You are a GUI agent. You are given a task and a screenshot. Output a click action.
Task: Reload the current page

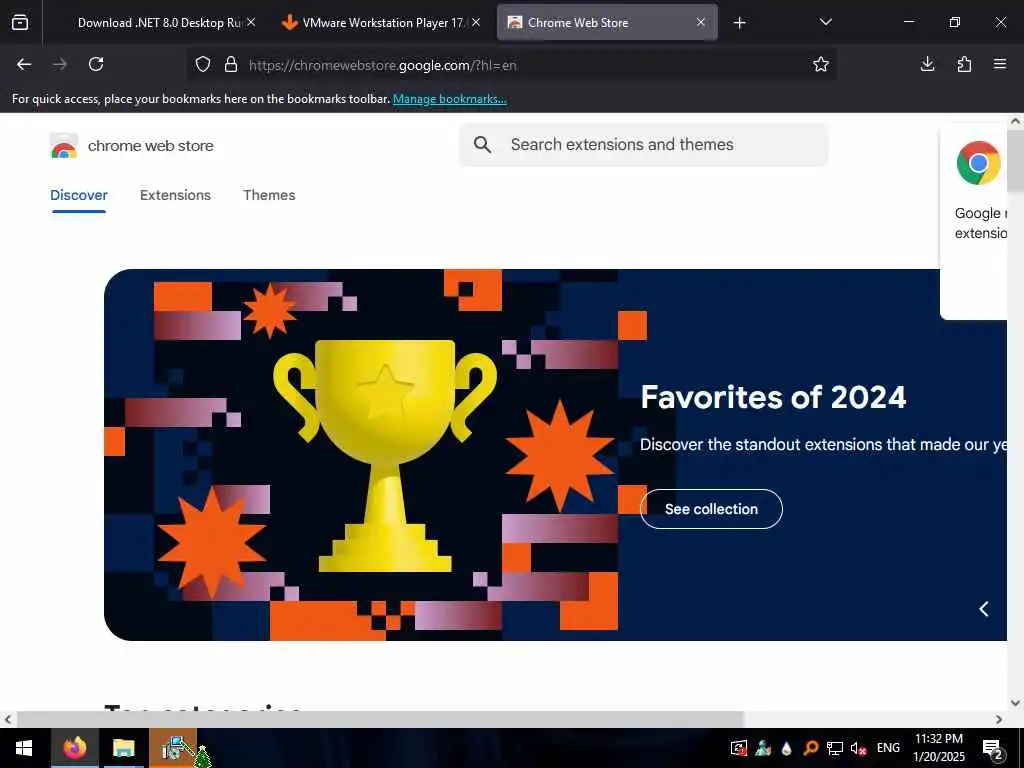pos(96,64)
